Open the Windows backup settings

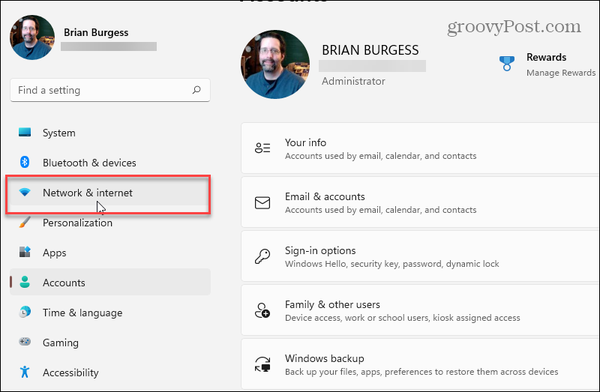pyautogui.click(x=420, y=364)
